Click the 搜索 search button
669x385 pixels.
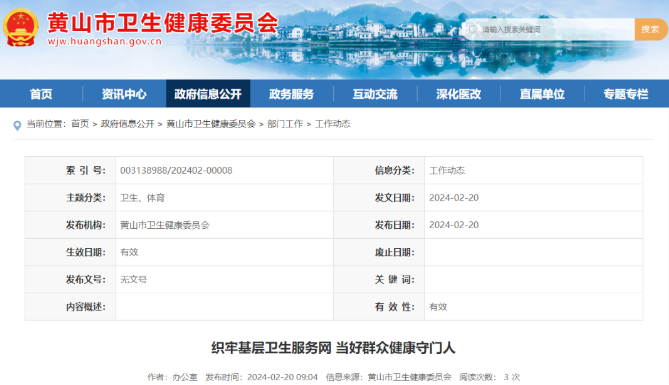click(650, 29)
